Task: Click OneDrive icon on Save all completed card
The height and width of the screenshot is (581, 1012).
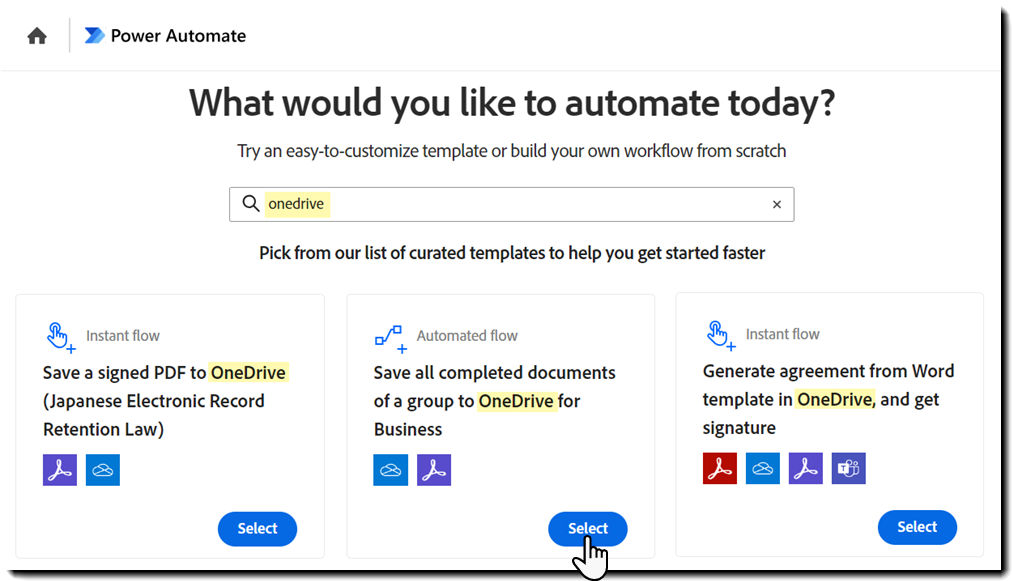Action: [390, 469]
